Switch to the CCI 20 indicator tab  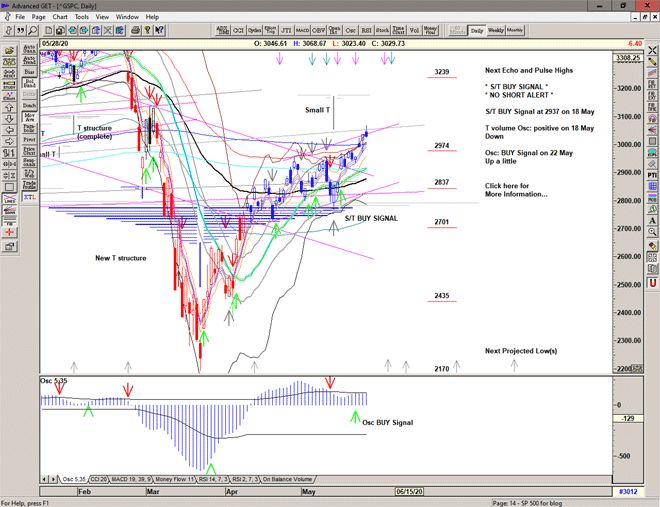[x=98, y=479]
